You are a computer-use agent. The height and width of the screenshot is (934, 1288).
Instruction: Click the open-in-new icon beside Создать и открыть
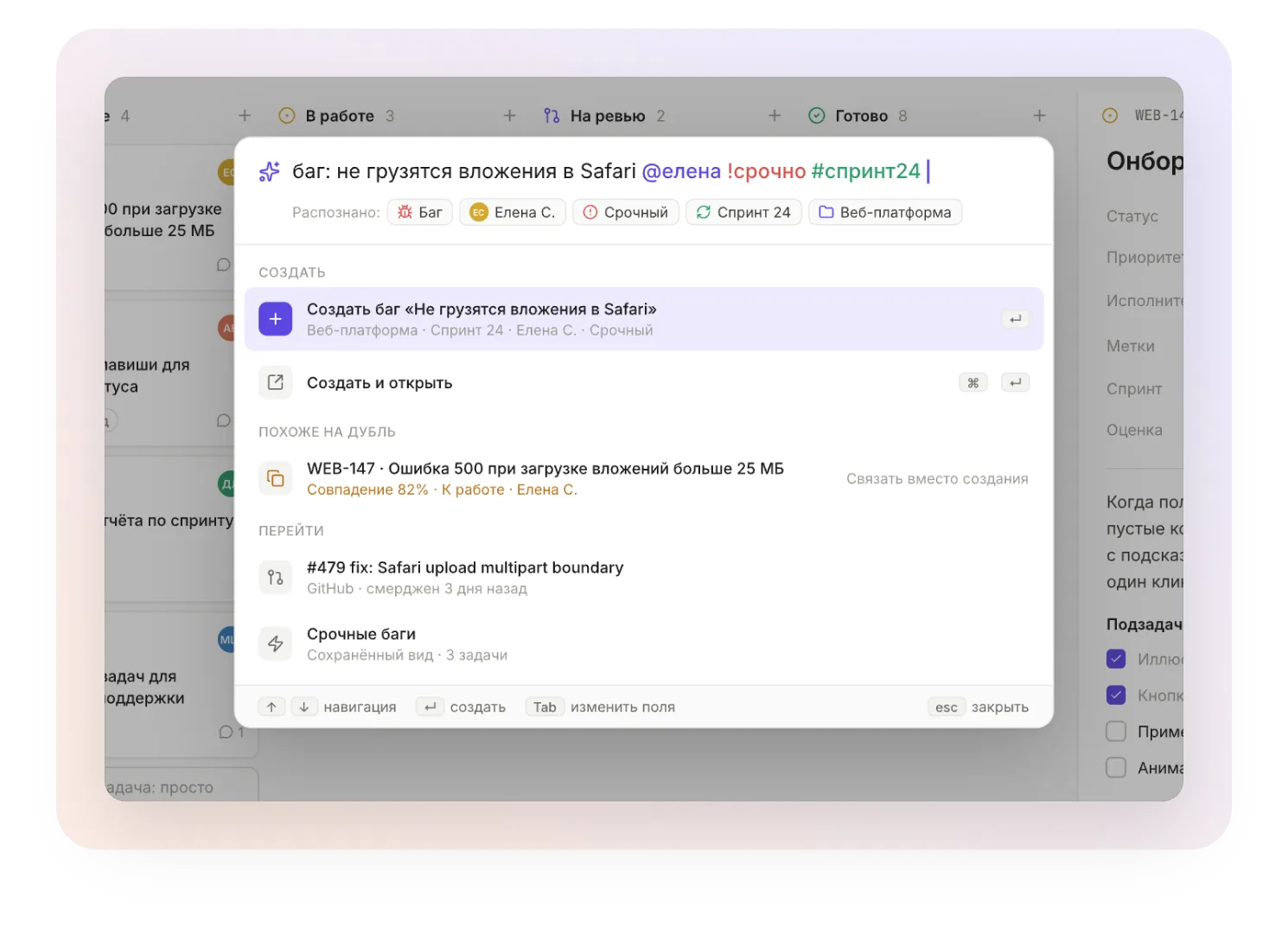click(x=275, y=382)
